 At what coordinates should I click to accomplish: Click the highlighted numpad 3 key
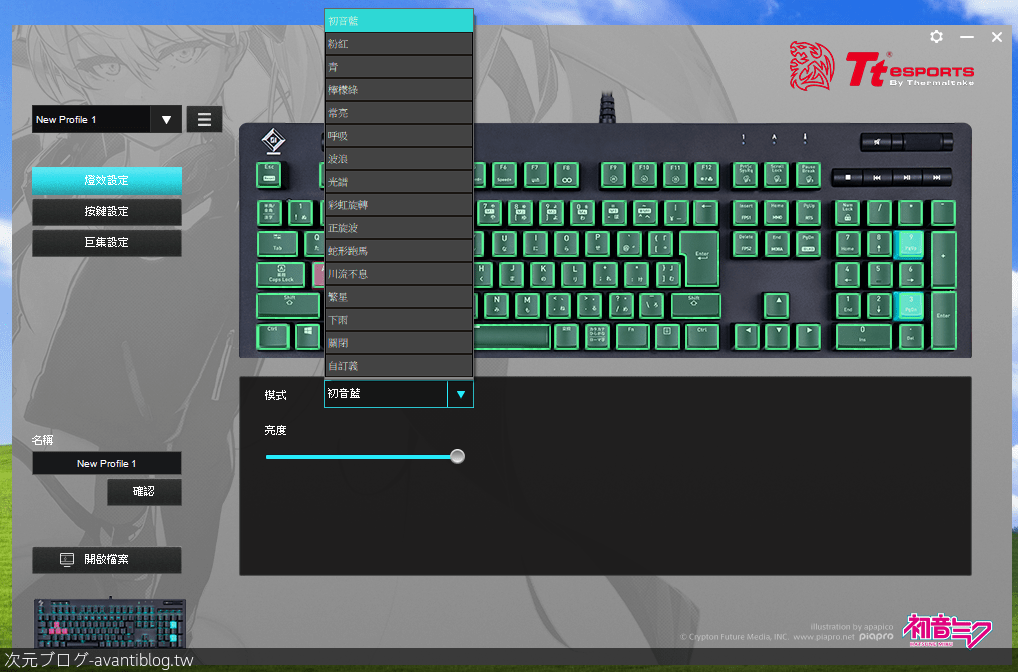tap(910, 305)
